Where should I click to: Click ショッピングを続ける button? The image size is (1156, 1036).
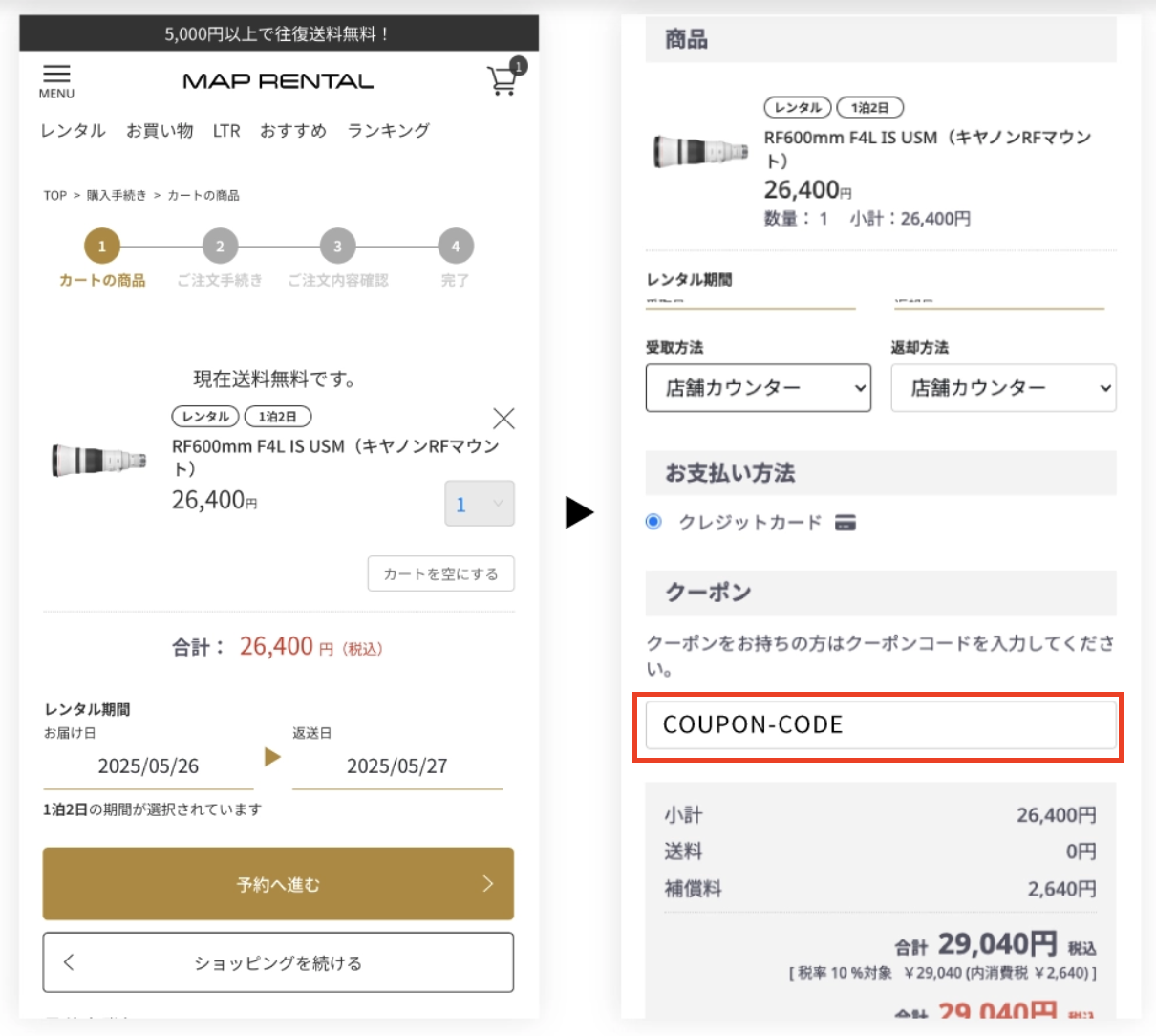tap(278, 962)
